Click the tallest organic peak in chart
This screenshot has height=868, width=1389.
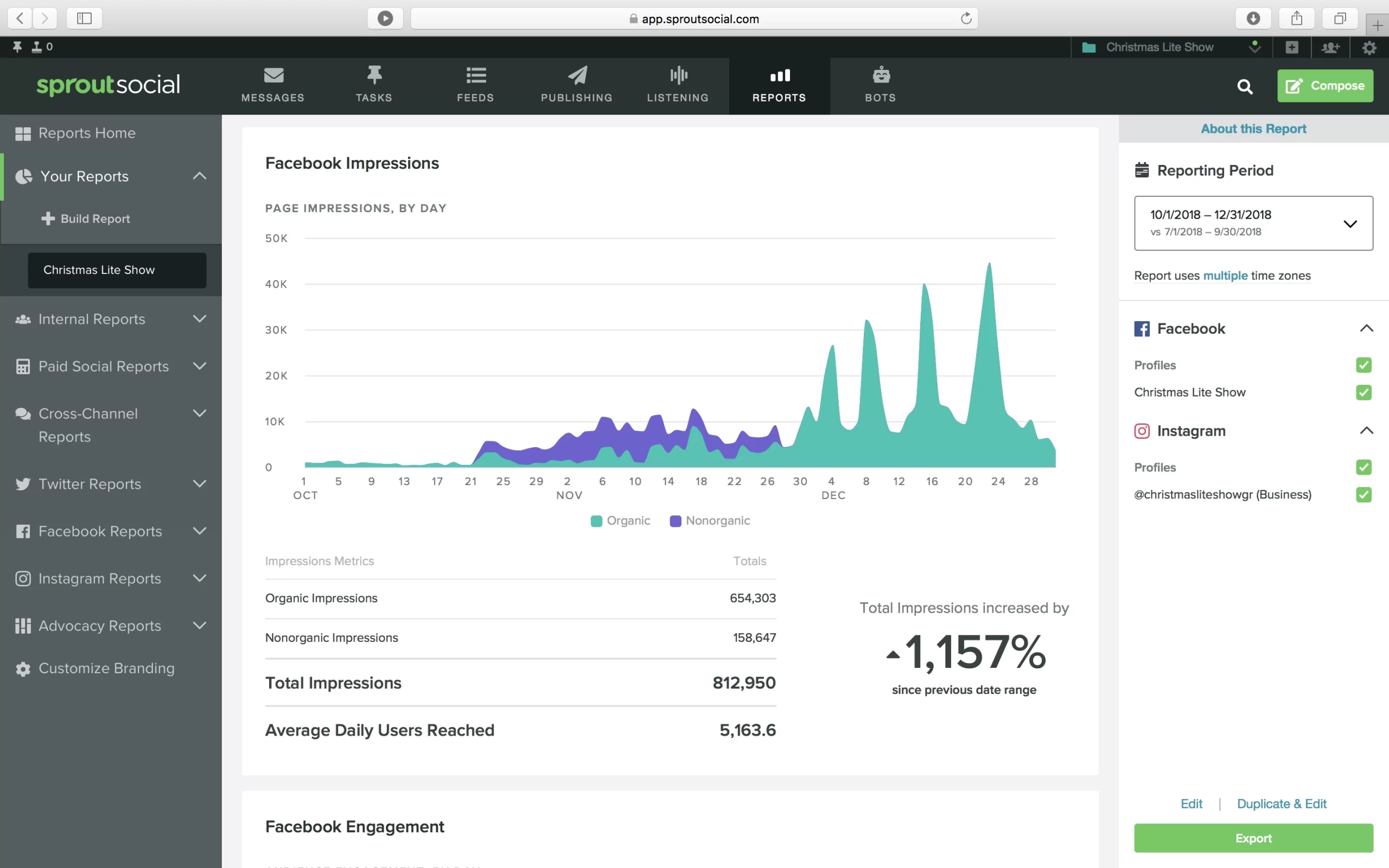pos(989,264)
